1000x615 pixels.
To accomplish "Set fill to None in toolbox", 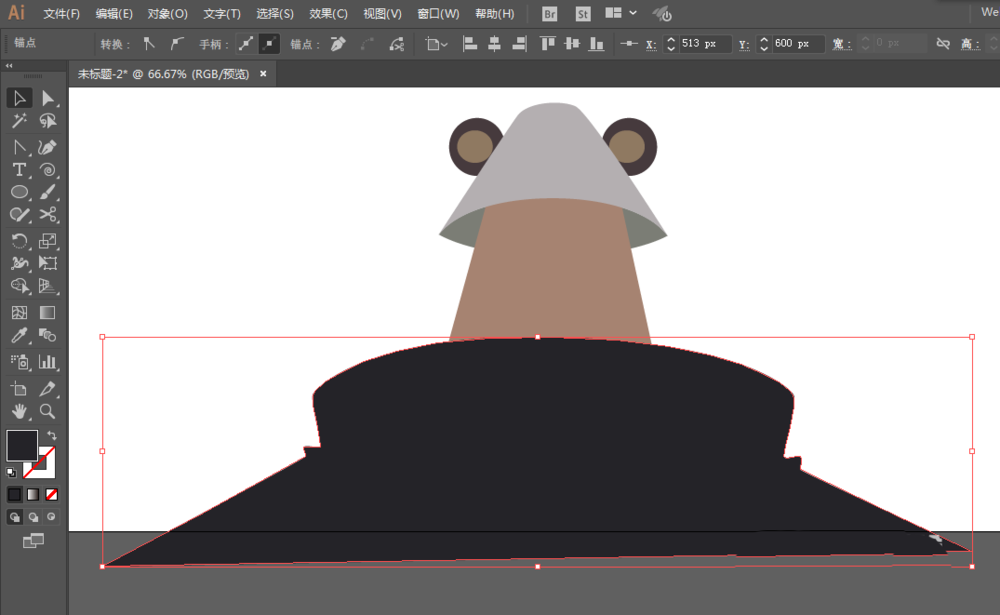I will [x=52, y=494].
